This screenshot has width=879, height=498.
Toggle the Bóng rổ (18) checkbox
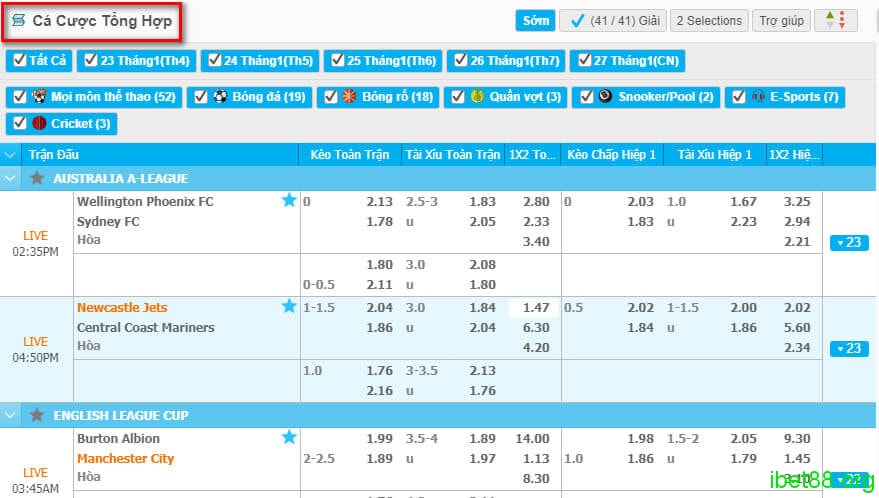[331, 97]
